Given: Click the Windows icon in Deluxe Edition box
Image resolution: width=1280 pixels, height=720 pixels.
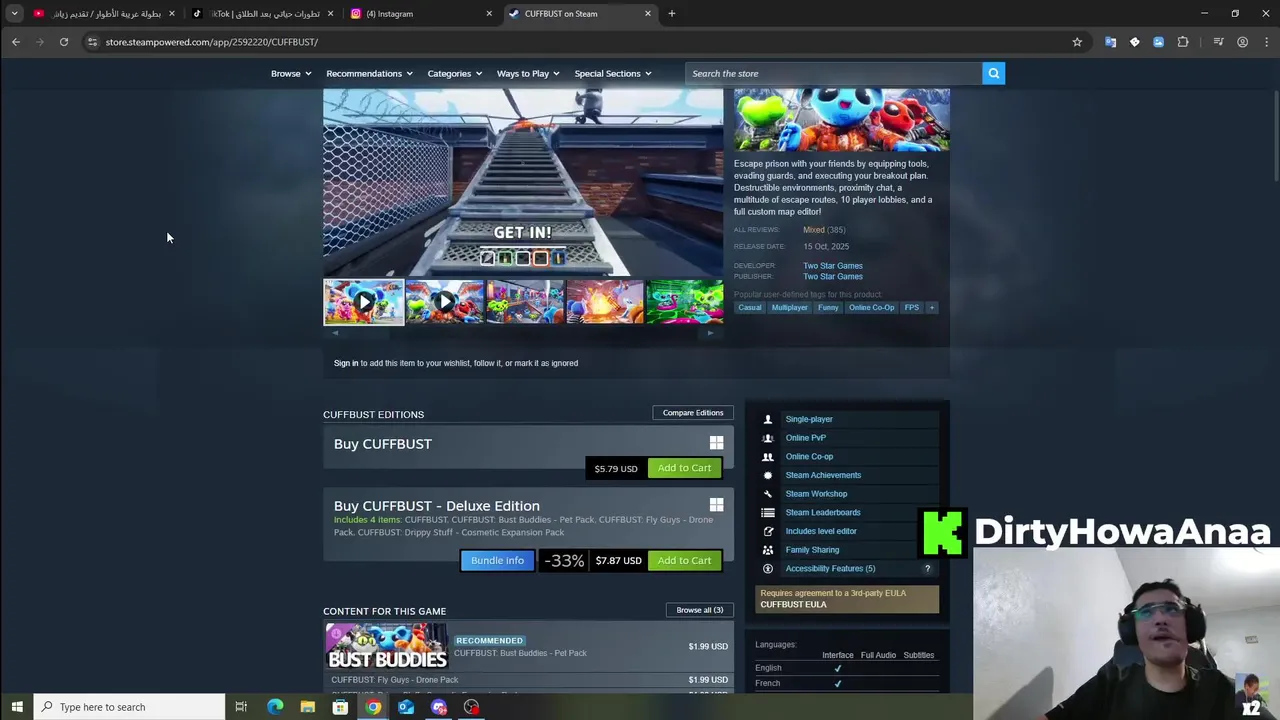Looking at the screenshot, I should tap(716, 505).
